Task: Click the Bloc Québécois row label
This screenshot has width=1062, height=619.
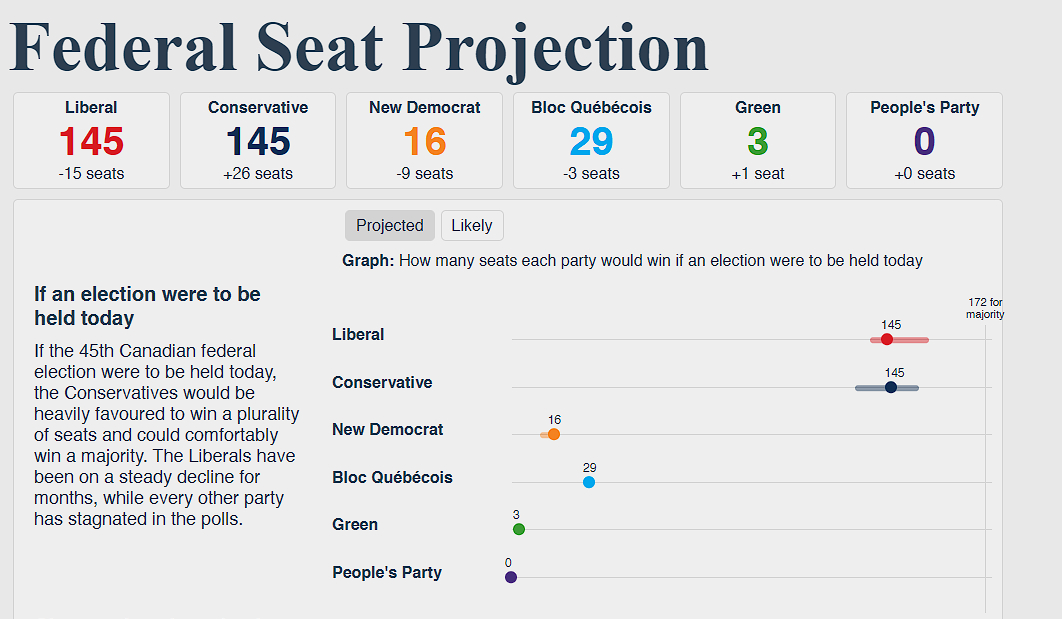Action: pos(392,477)
